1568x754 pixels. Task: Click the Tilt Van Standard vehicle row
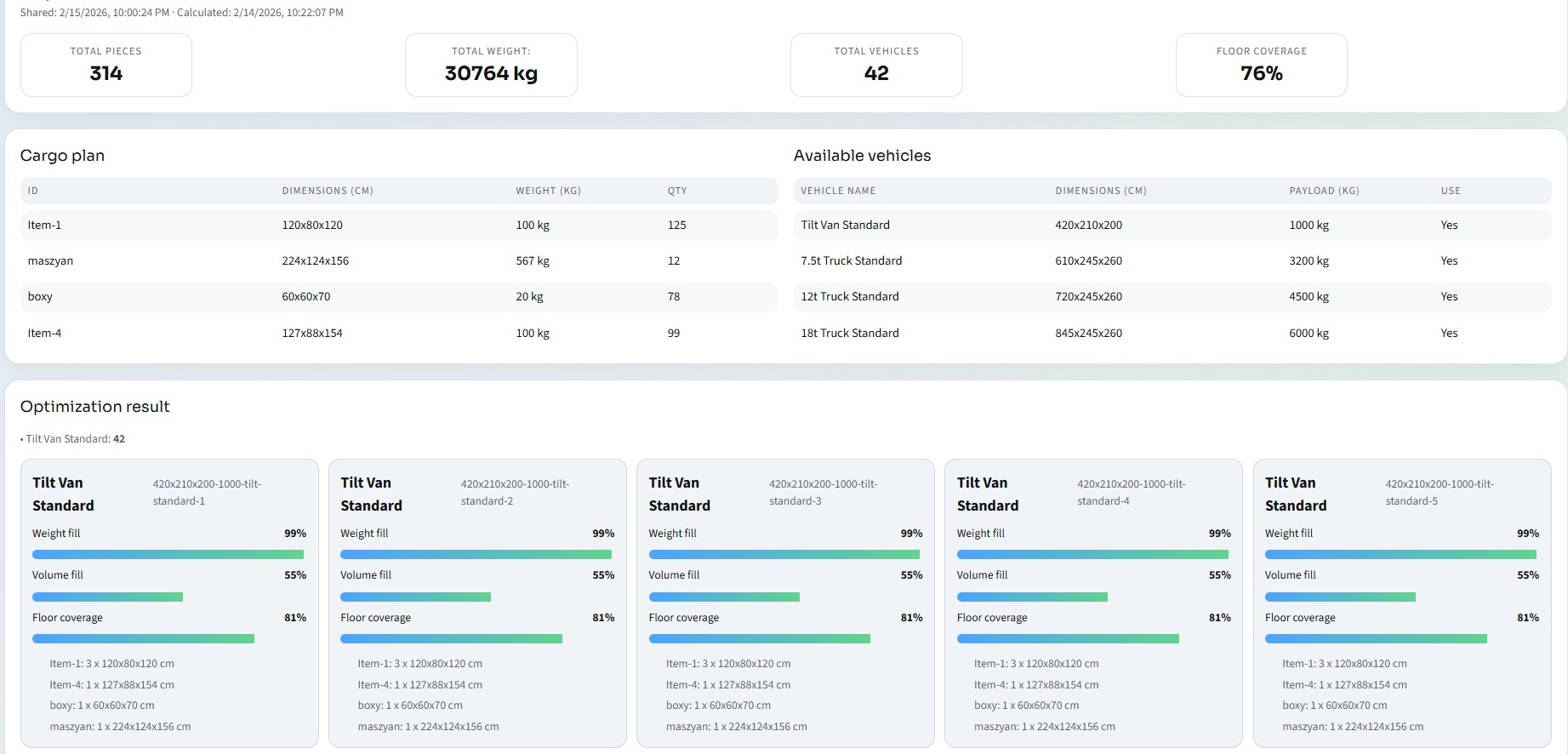(1172, 226)
